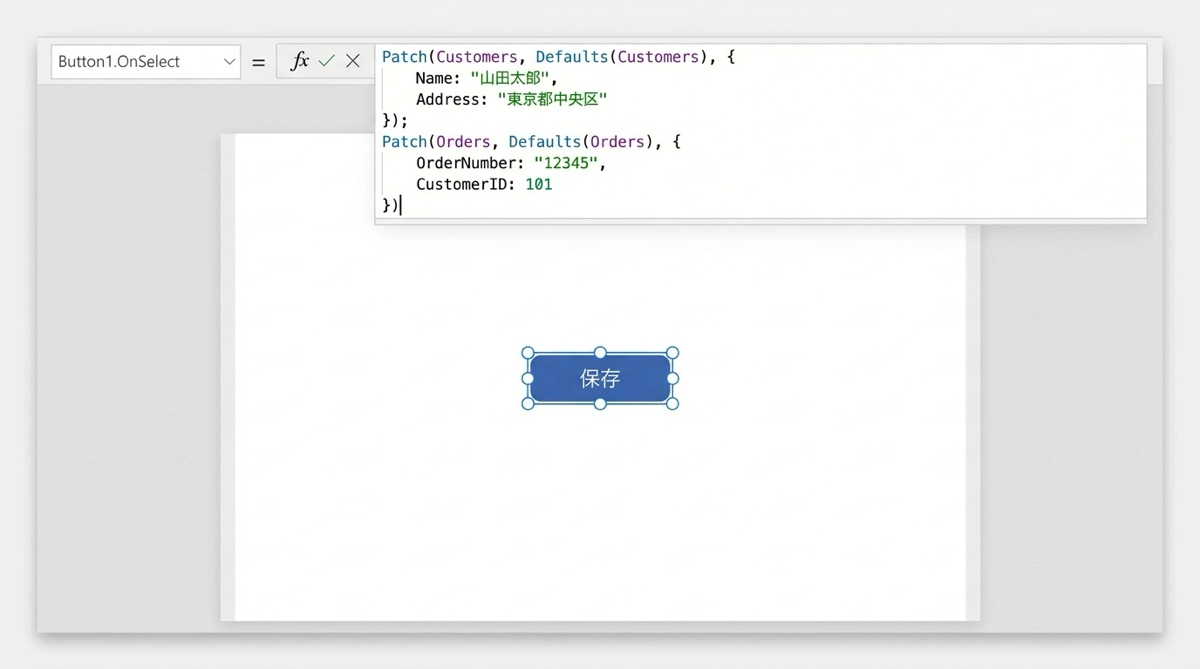Click the CustomerID value 101 in formula

tap(538, 184)
